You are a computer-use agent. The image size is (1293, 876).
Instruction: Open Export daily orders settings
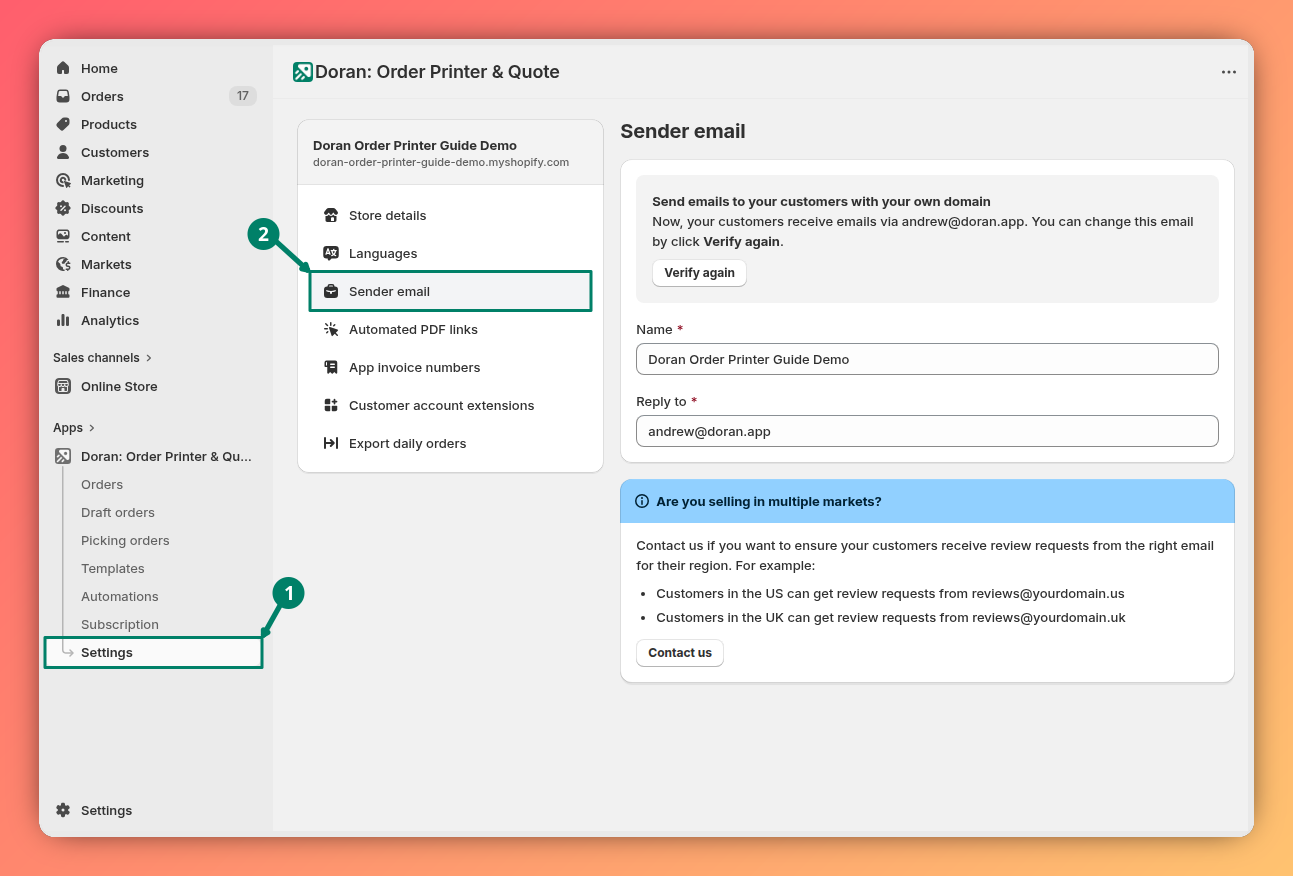(450, 443)
